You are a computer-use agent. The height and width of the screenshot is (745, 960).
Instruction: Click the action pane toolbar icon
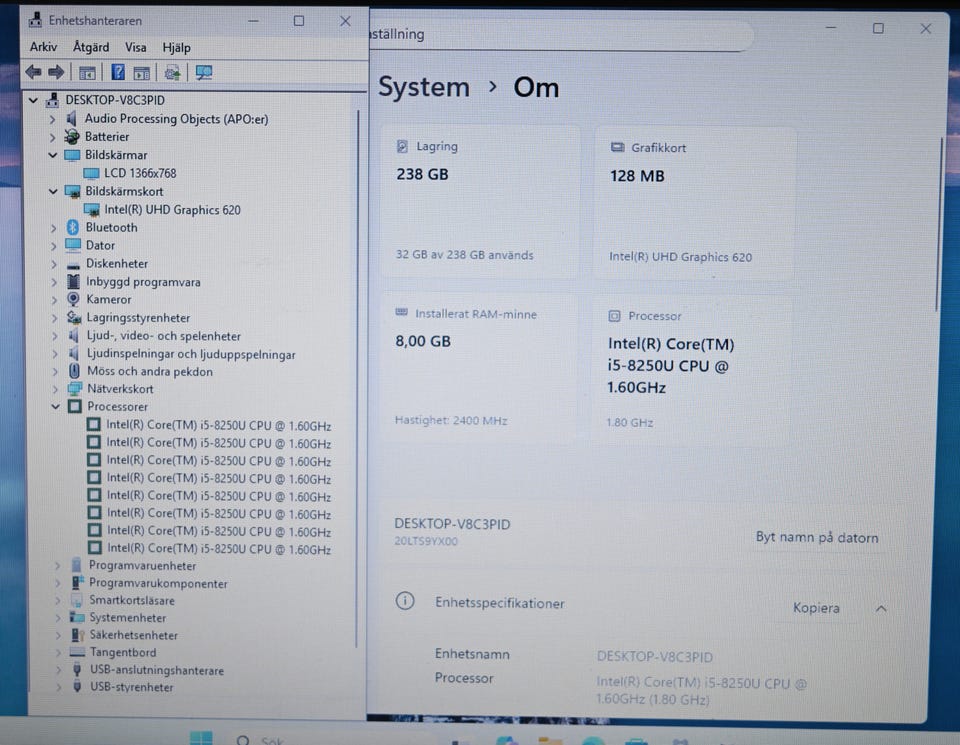[x=142, y=73]
